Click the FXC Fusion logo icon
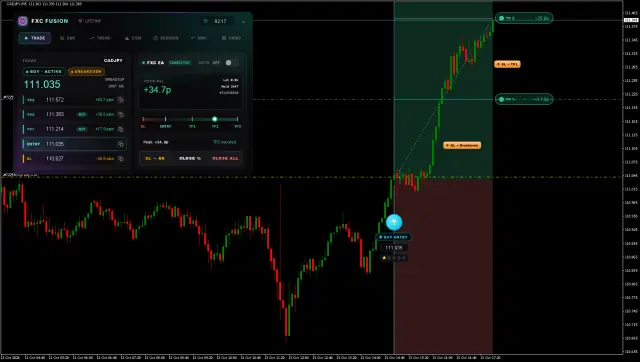Viewport: 640px width, 362px height. [23, 21]
